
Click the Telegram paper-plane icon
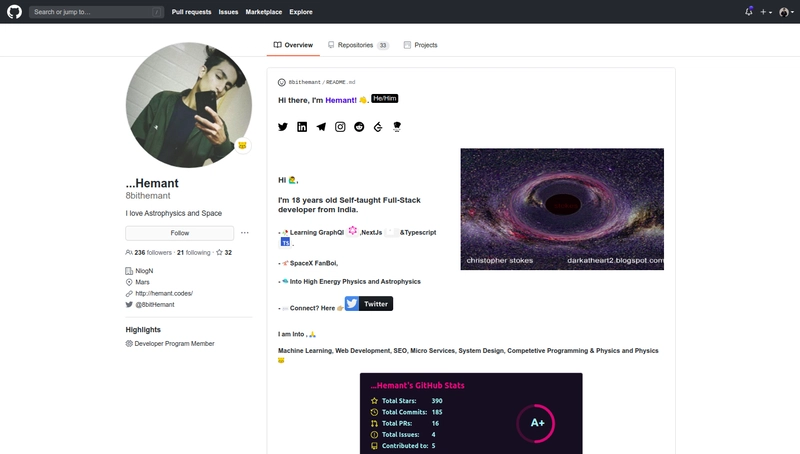[x=321, y=127]
